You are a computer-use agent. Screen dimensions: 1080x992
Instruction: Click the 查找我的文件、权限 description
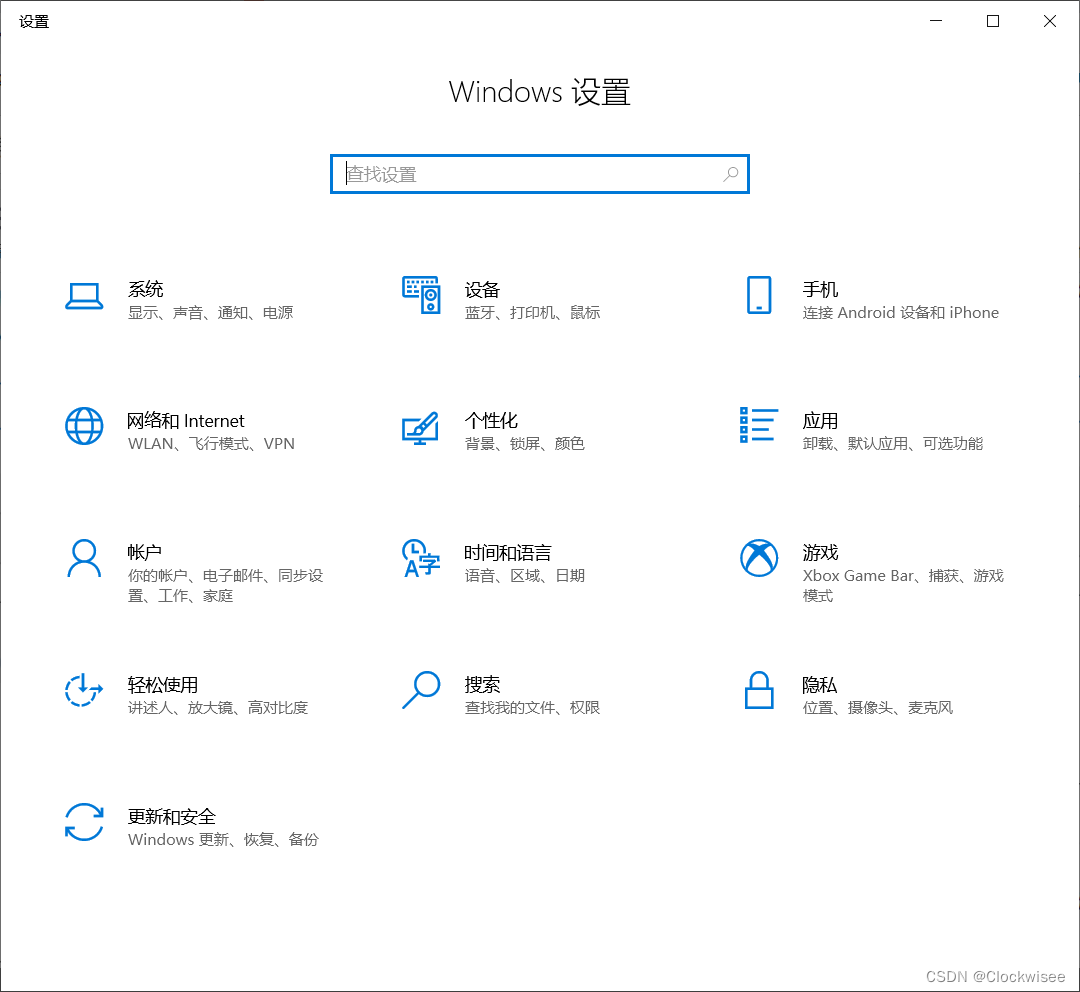pyautogui.click(x=532, y=707)
